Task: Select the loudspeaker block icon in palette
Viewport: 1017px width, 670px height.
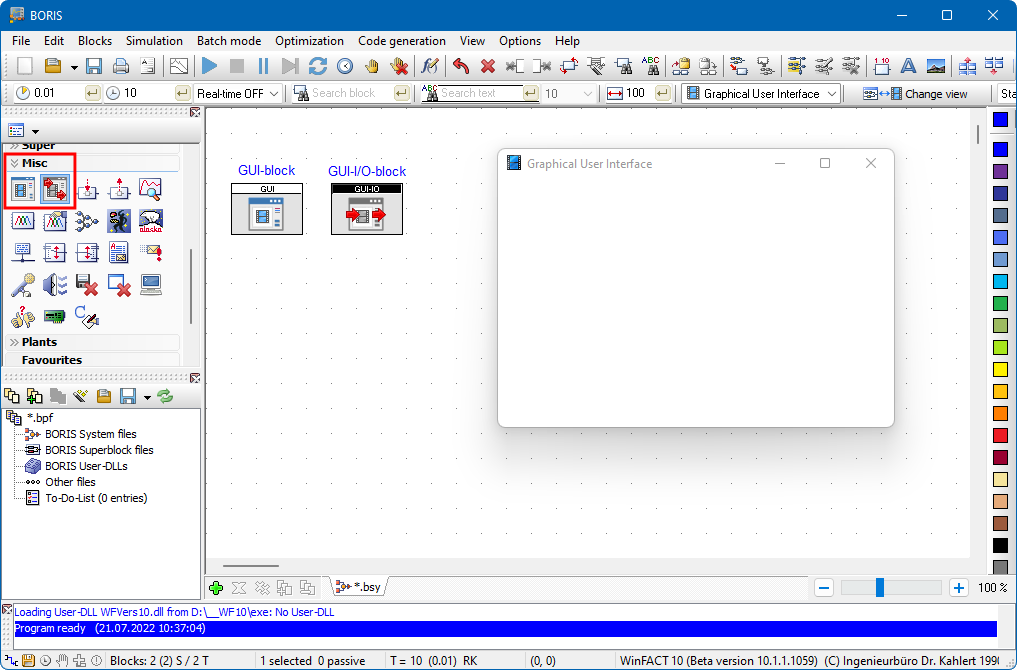Action: pyautogui.click(x=54, y=285)
